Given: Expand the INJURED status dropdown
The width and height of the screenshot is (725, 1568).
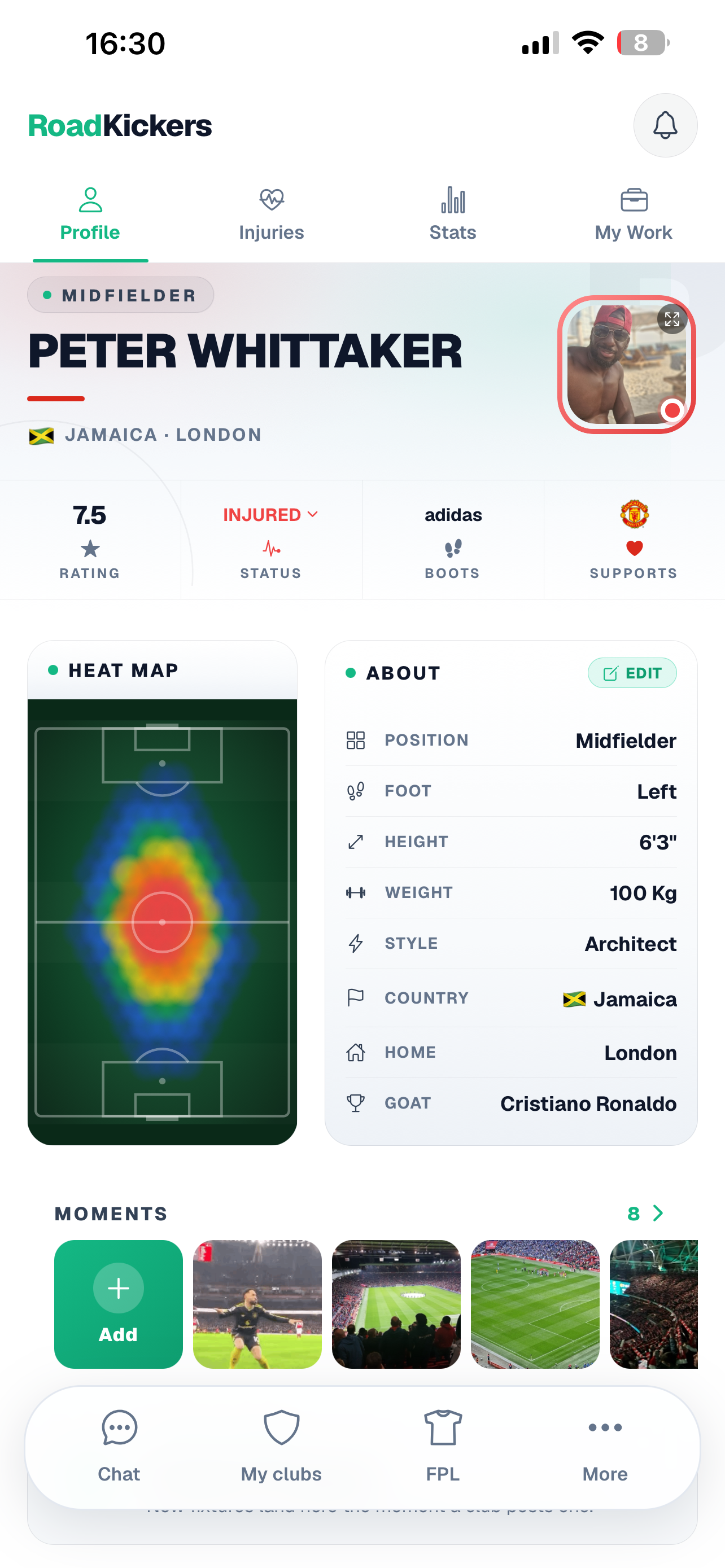Looking at the screenshot, I should click(270, 515).
